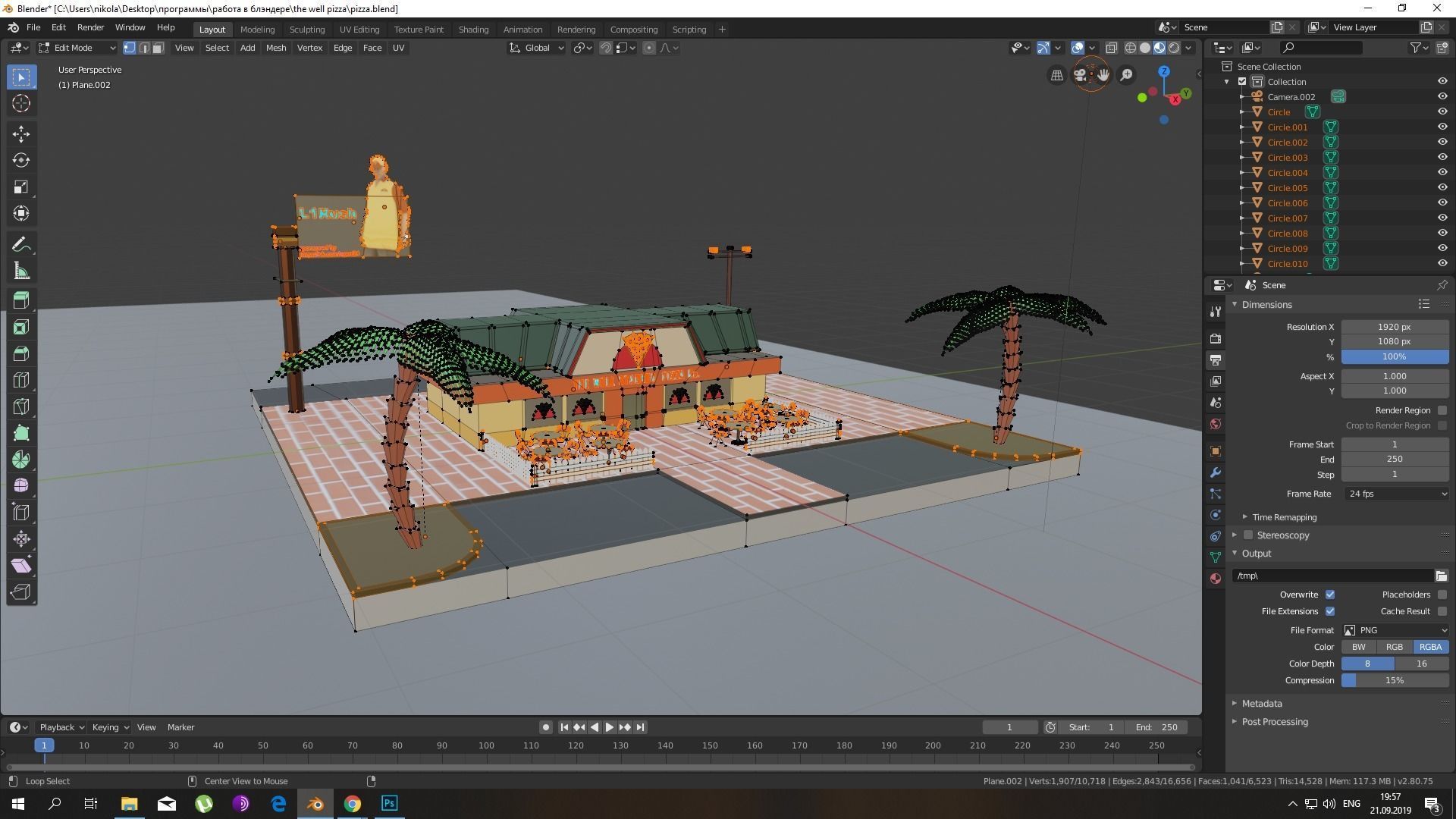
Task: Select the Shear tool
Action: (21, 566)
